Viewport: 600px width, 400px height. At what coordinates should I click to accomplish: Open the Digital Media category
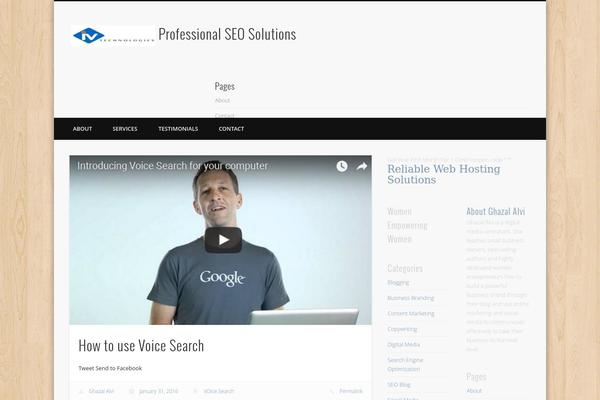pyautogui.click(x=403, y=344)
